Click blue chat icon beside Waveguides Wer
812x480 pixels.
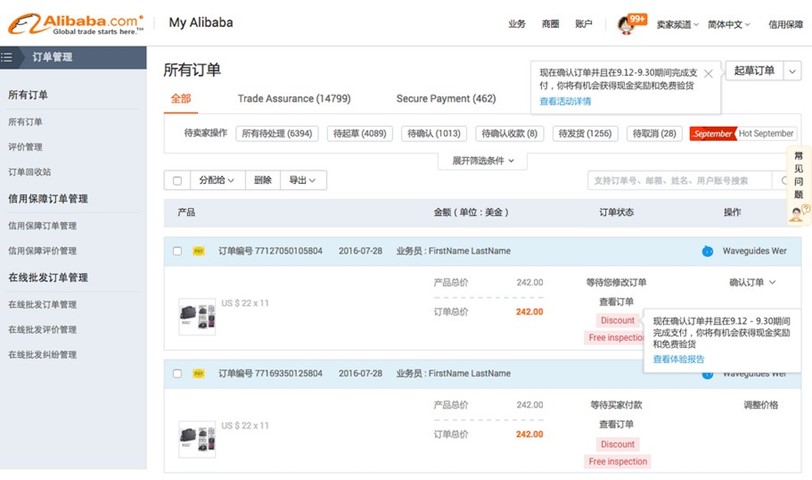(707, 251)
